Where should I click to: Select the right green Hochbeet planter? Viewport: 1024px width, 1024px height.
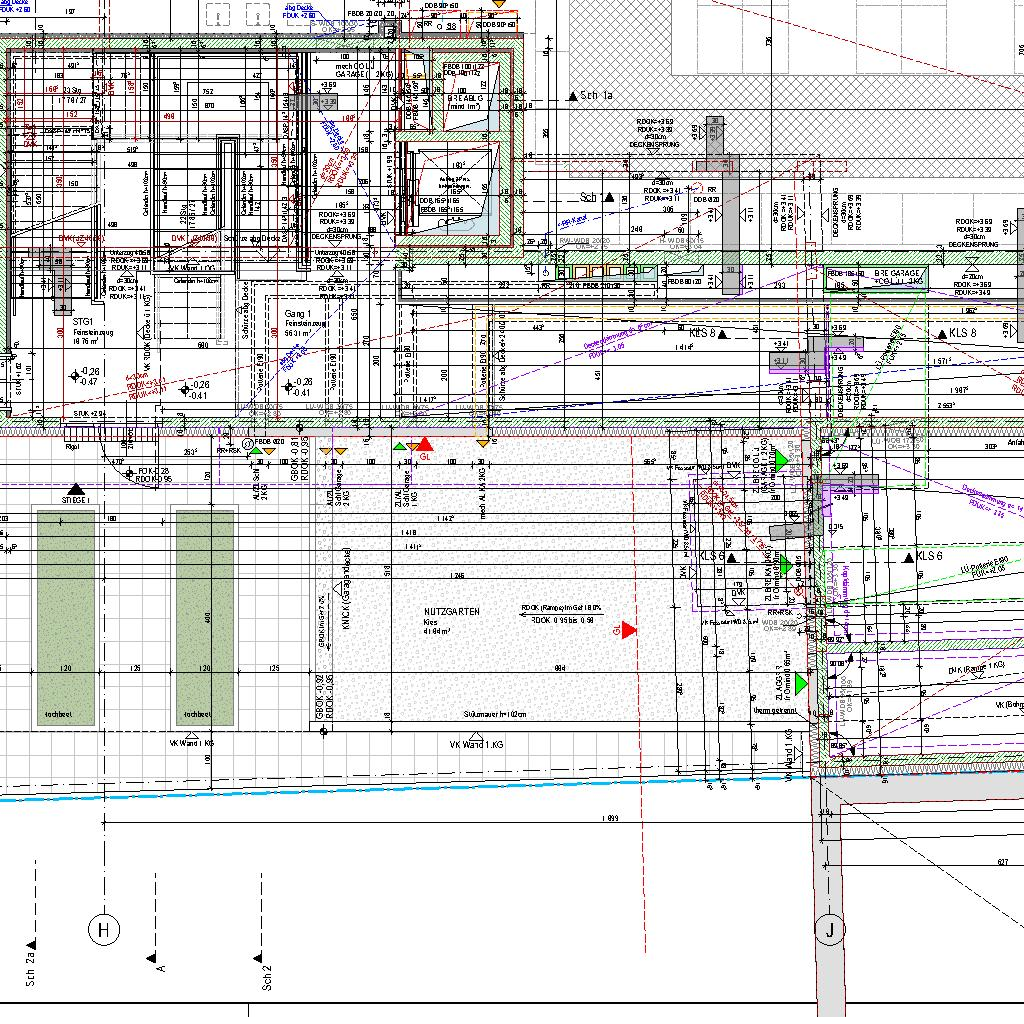pyautogui.click(x=205, y=615)
